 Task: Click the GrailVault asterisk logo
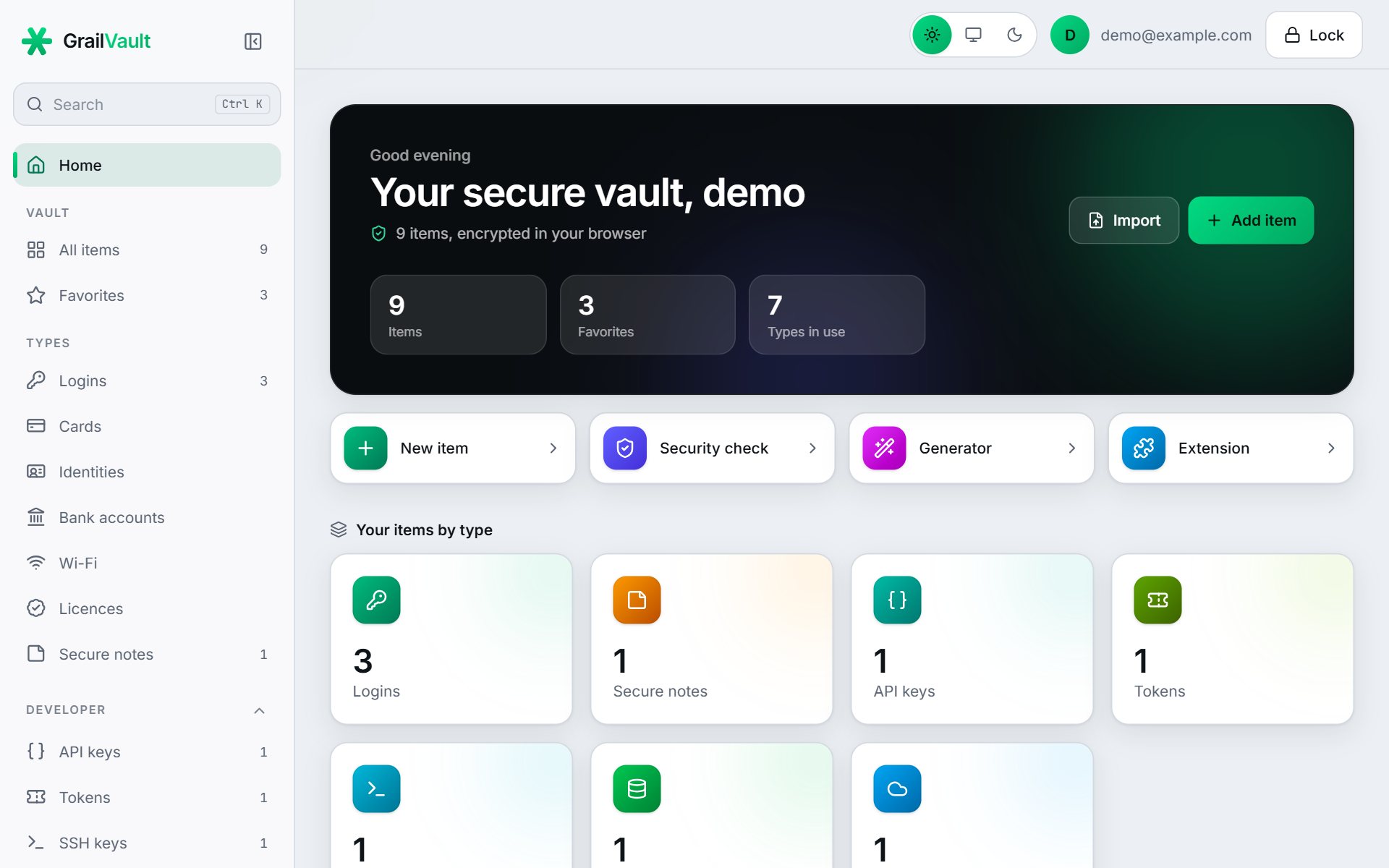(x=37, y=41)
